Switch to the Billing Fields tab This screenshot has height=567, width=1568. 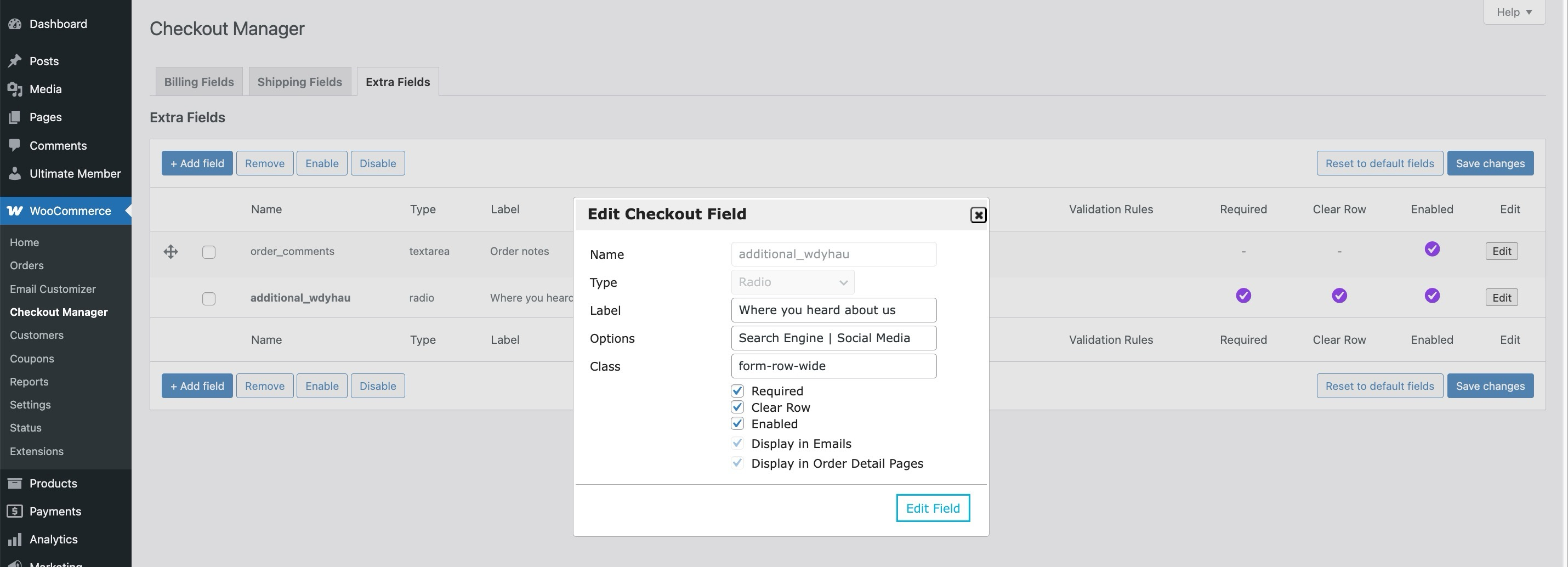coord(199,82)
